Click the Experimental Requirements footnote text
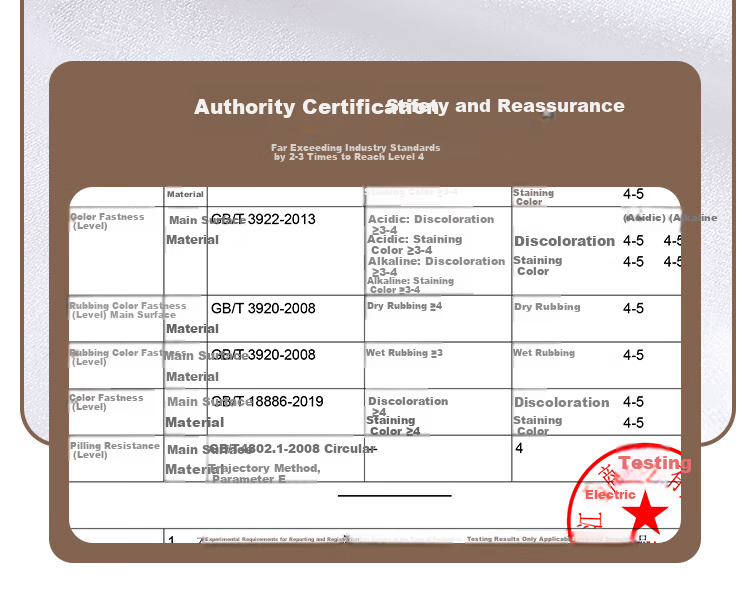 pyautogui.click(x=277, y=539)
